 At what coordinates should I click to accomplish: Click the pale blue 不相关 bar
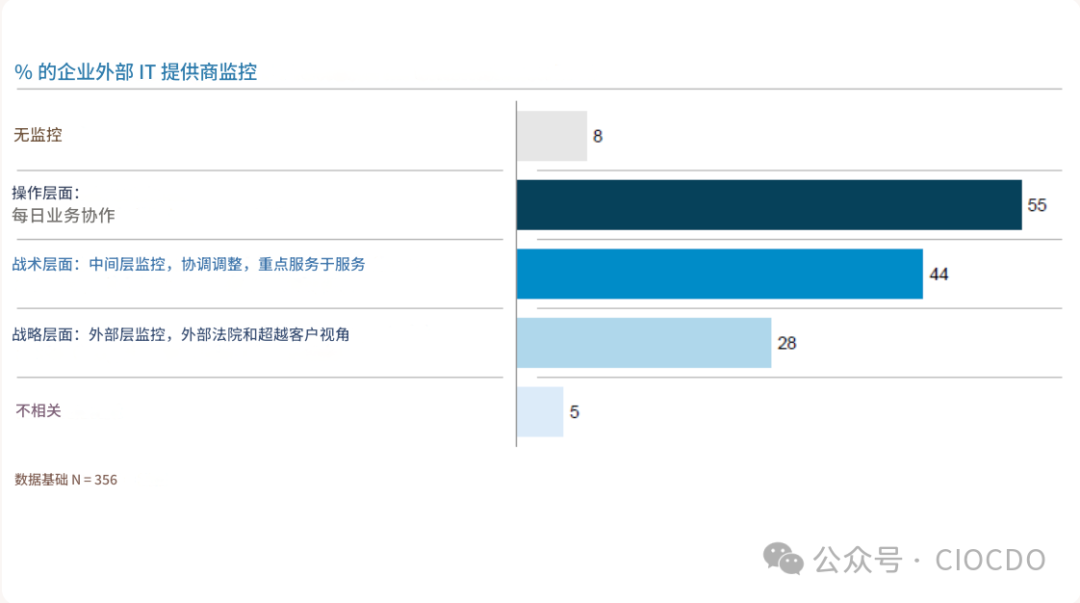pyautogui.click(x=540, y=412)
